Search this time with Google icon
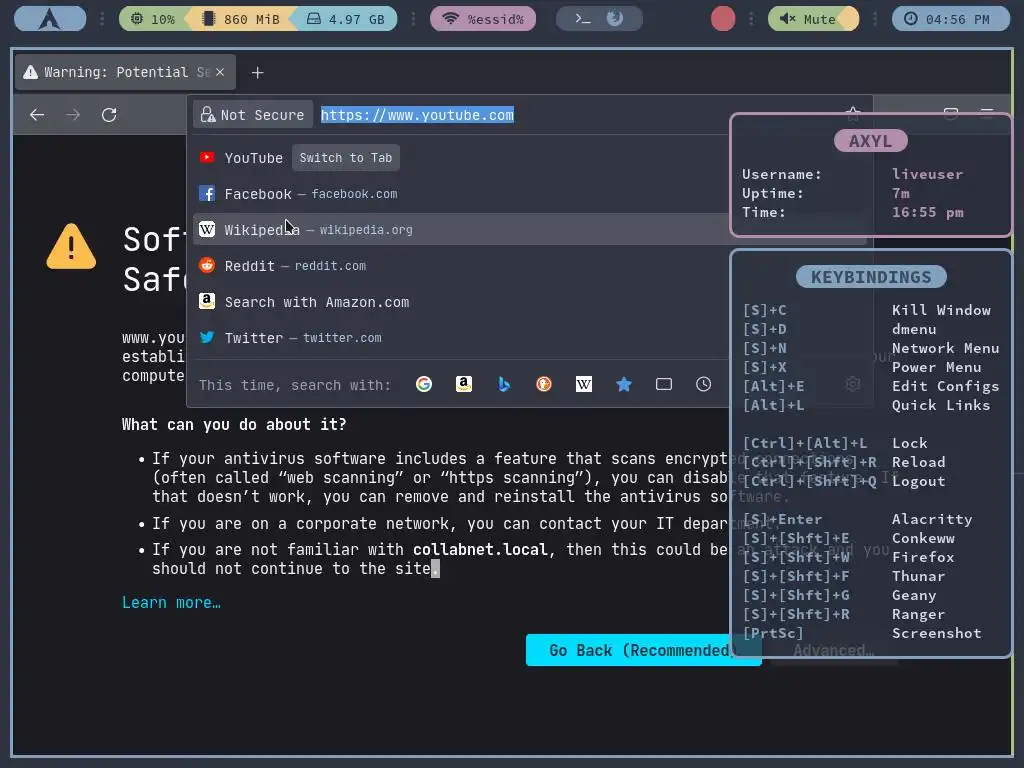 pyautogui.click(x=424, y=384)
